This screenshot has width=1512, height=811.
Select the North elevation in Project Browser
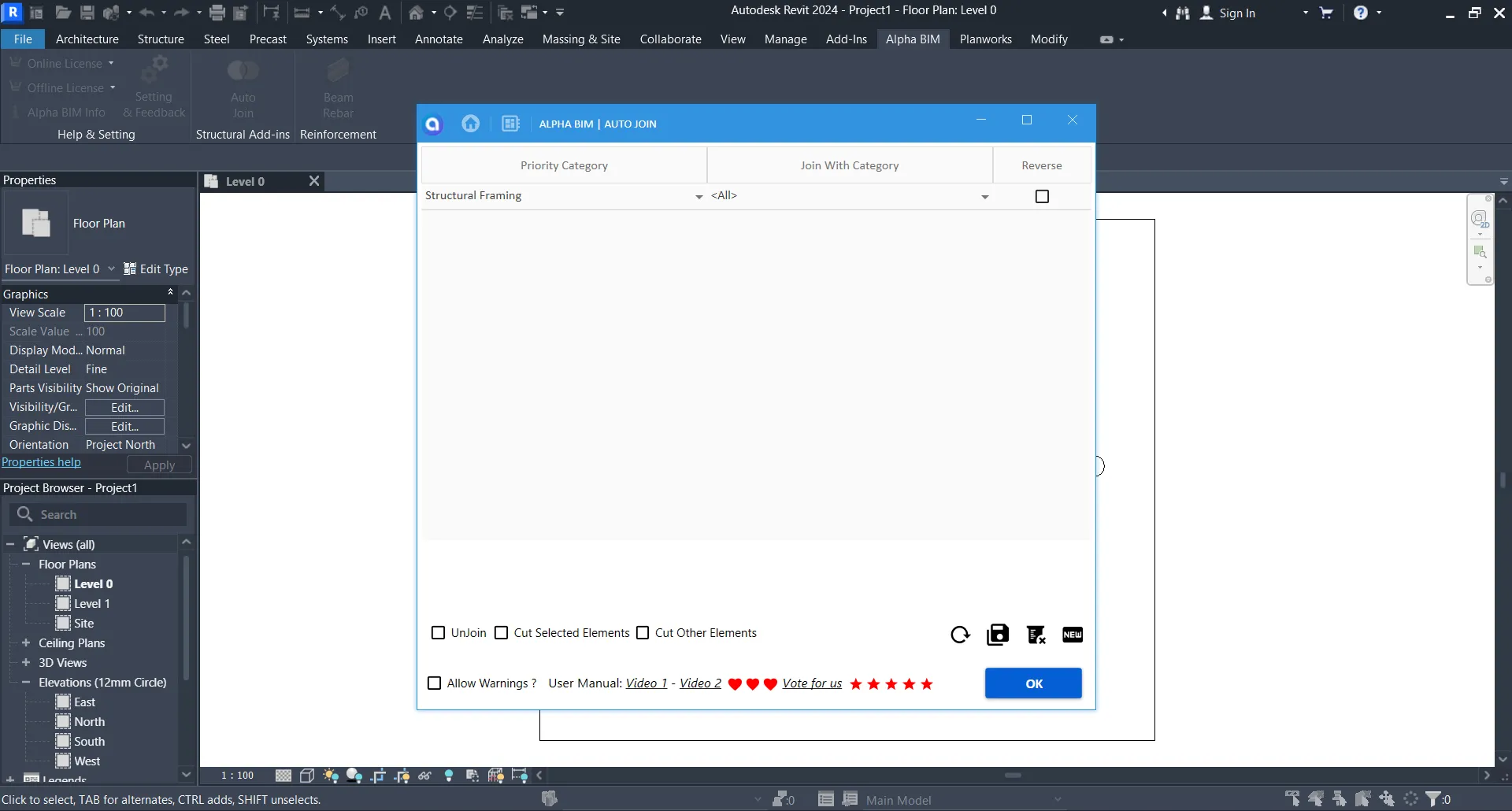tap(89, 721)
